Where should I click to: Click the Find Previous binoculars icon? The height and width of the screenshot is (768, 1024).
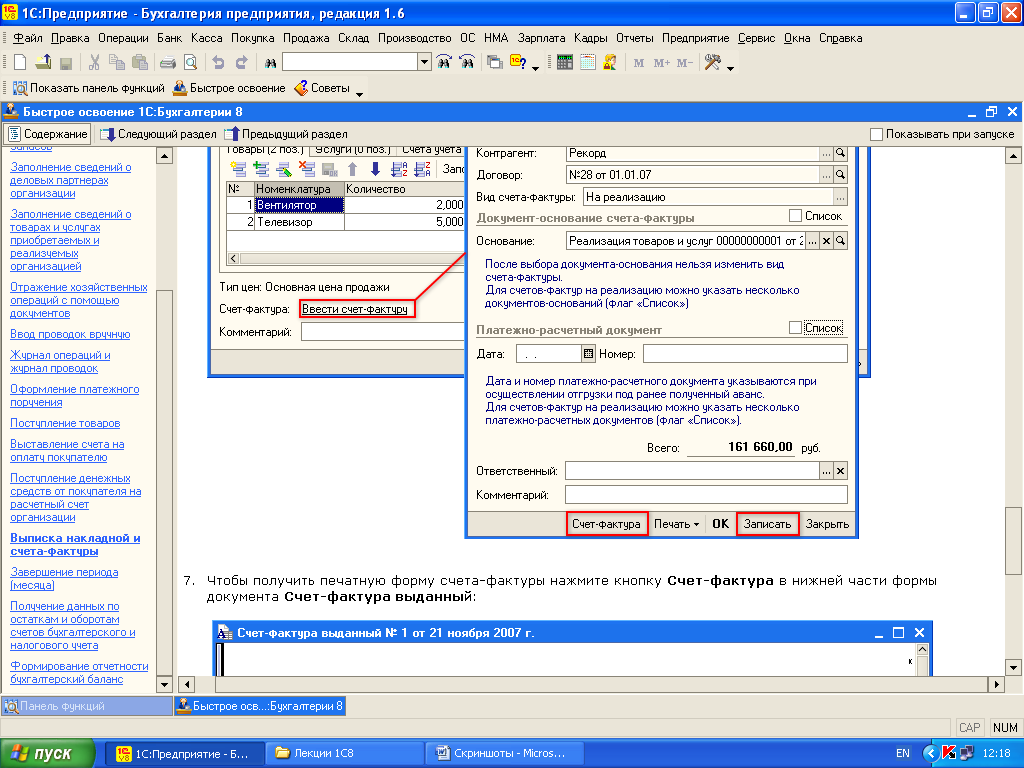pos(467,63)
